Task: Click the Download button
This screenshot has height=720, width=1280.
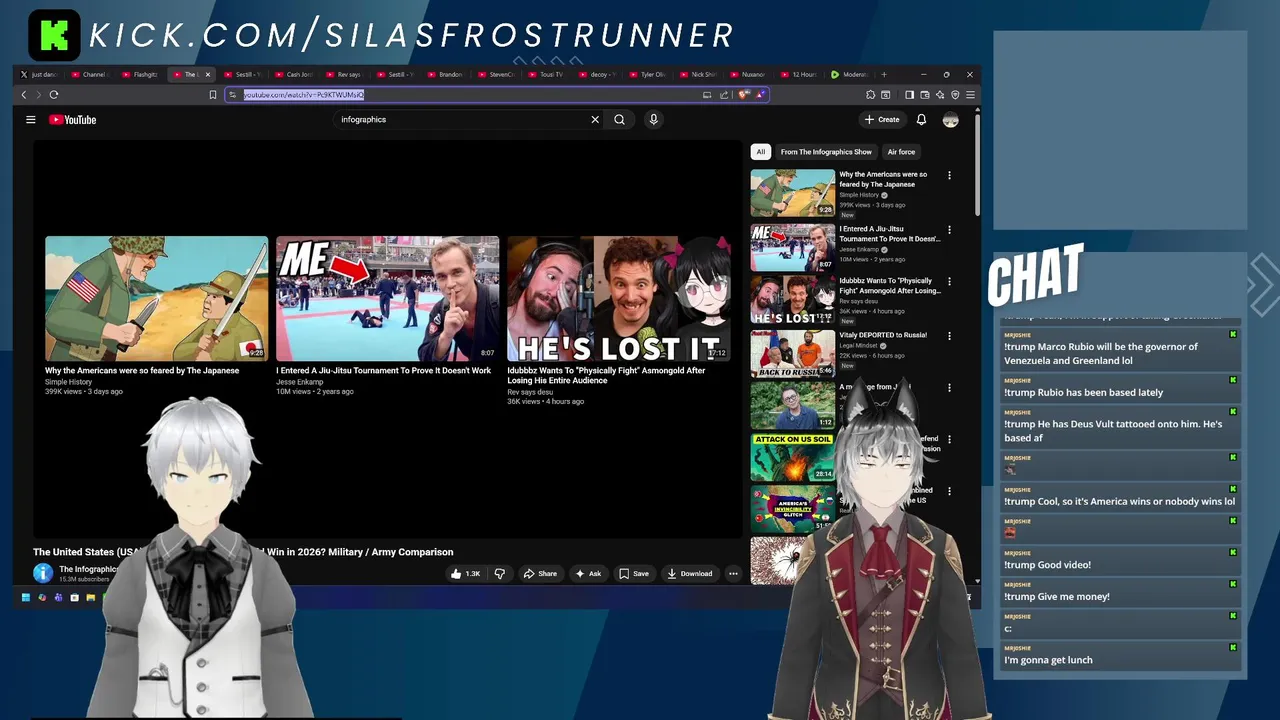Action: click(690, 574)
